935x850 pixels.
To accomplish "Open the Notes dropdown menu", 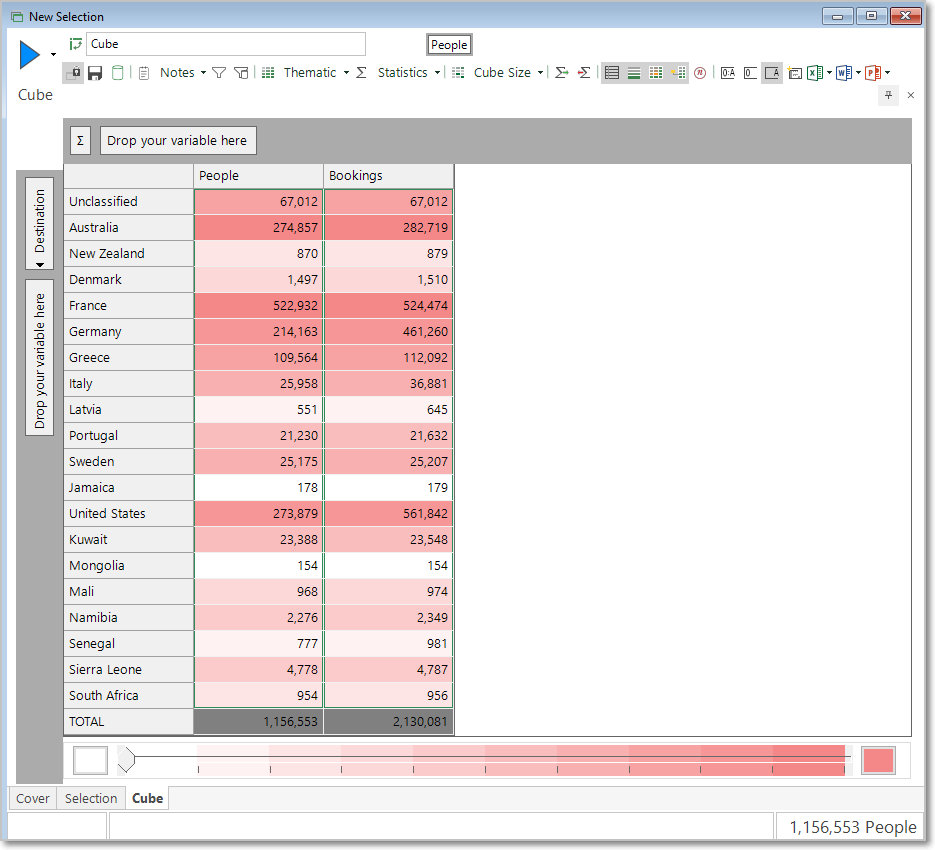I will (182, 73).
